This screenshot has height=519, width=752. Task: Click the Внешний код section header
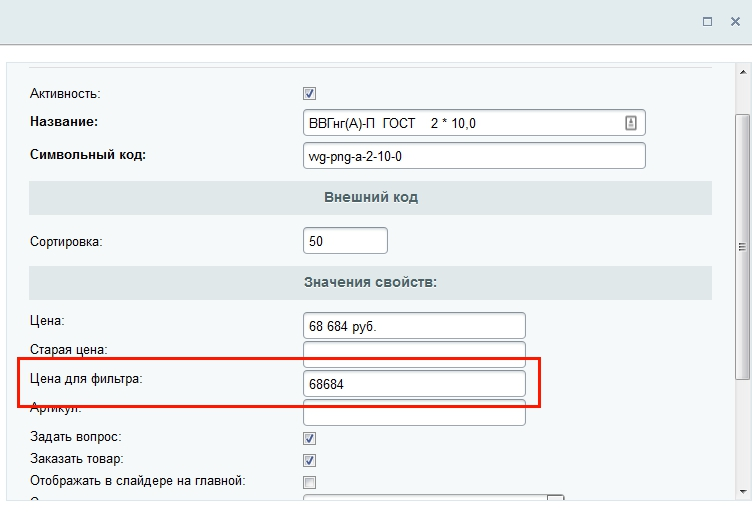[x=370, y=198]
